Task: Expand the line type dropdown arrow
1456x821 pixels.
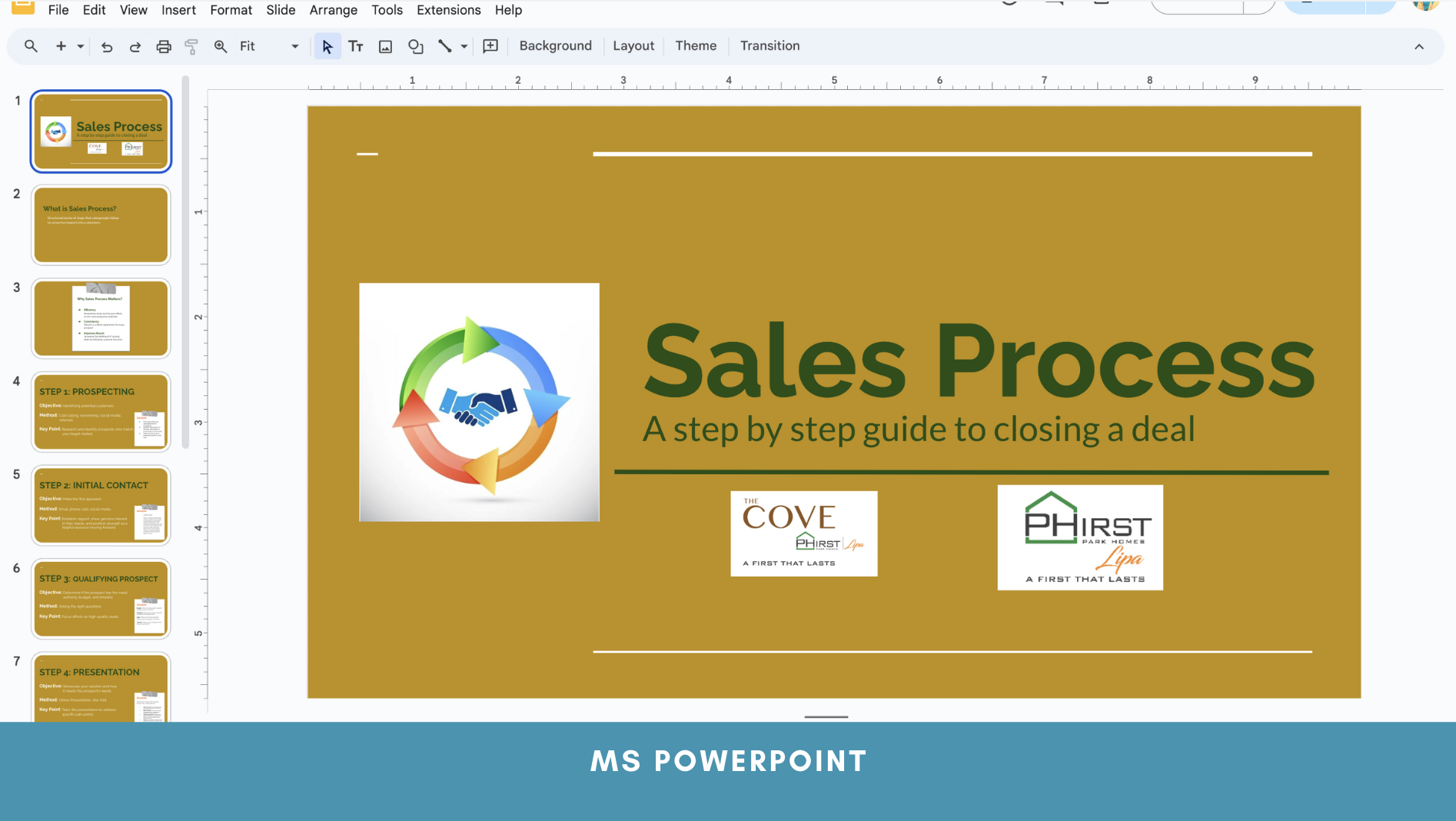Action: coord(464,46)
